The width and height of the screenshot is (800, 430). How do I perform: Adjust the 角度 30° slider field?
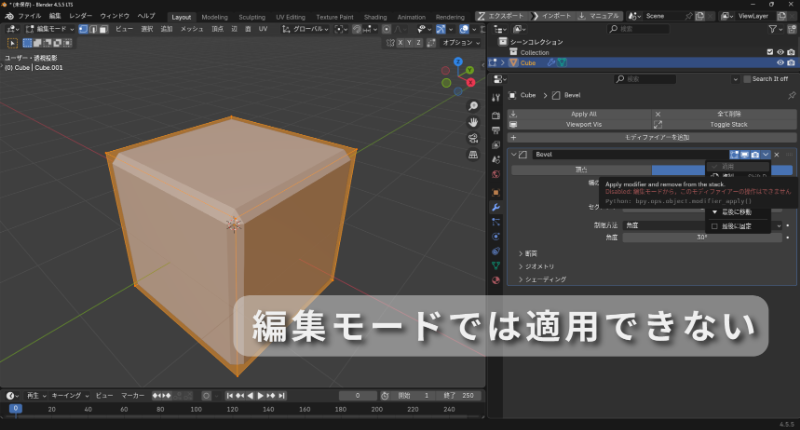tap(702, 238)
